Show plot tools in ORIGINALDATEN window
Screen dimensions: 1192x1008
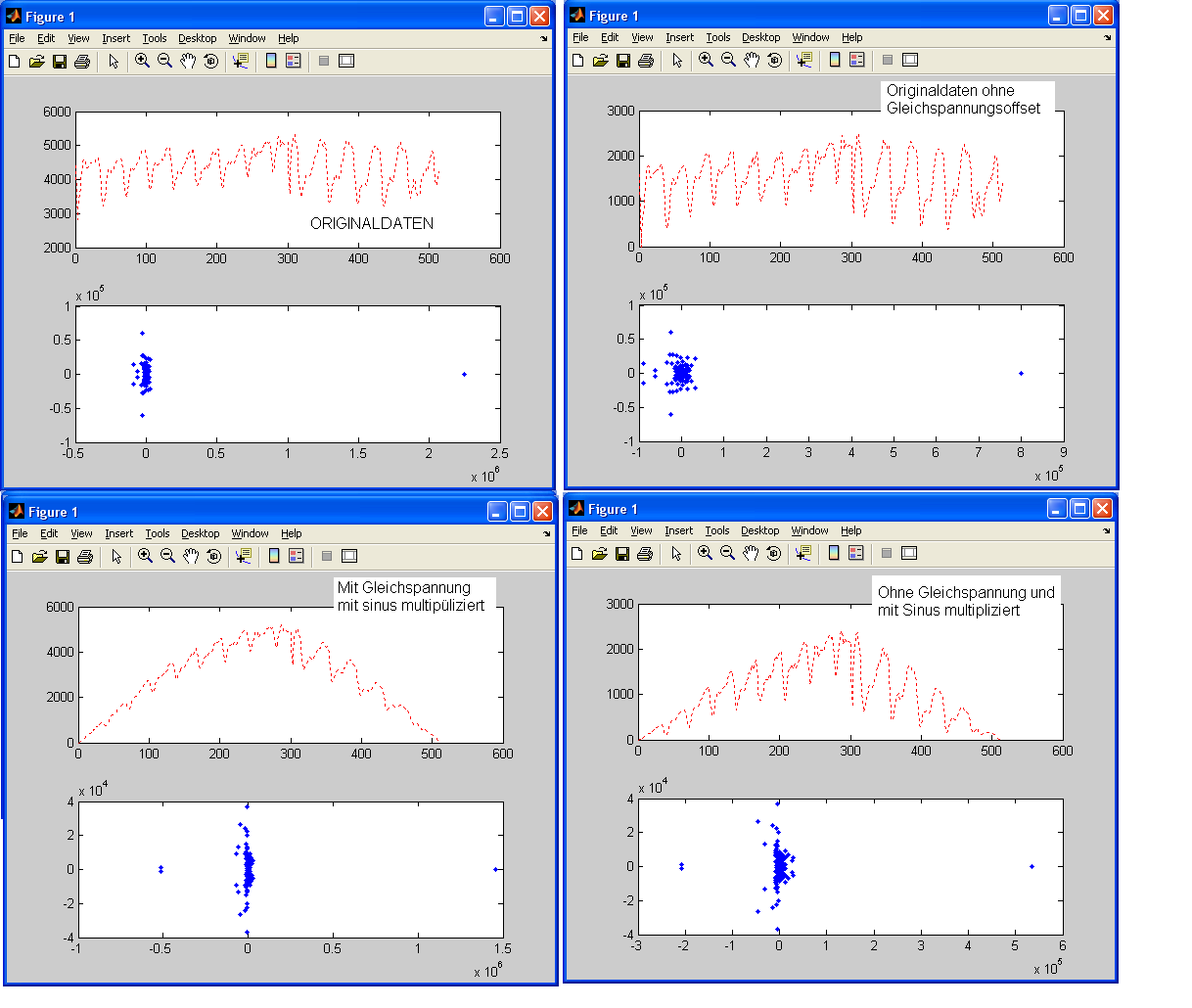(346, 61)
